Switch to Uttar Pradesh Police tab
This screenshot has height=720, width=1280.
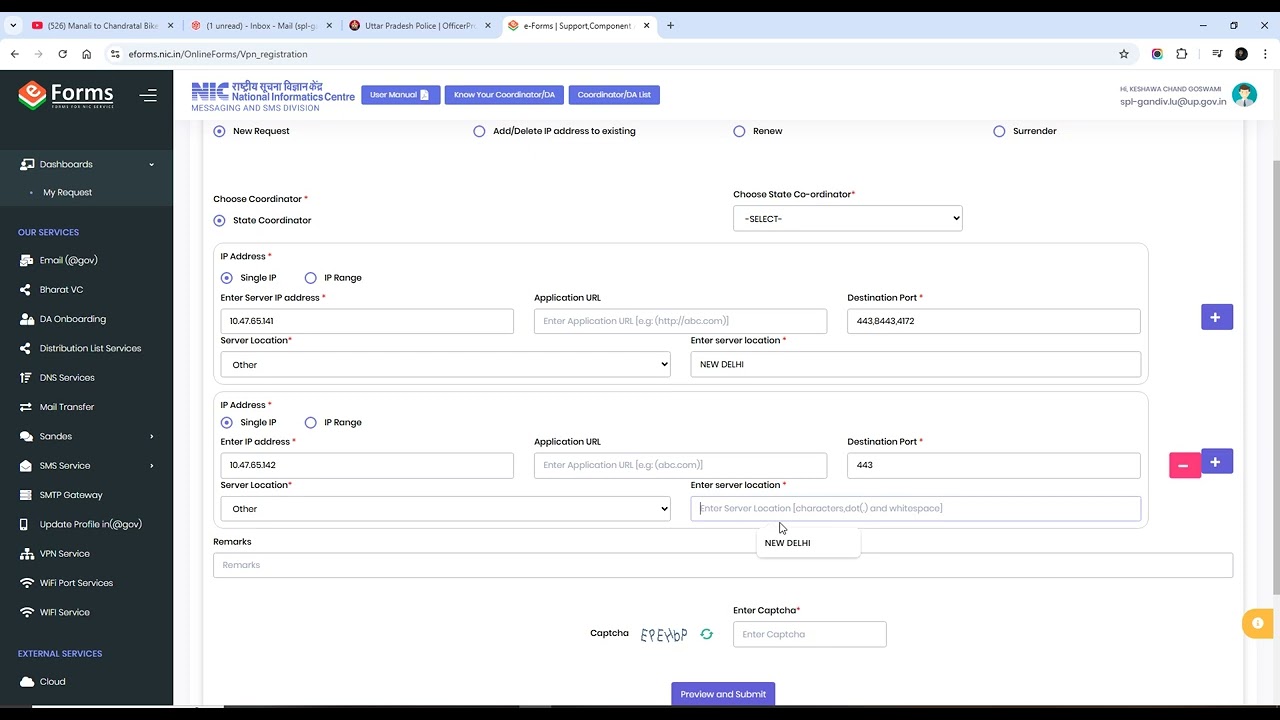coord(420,26)
